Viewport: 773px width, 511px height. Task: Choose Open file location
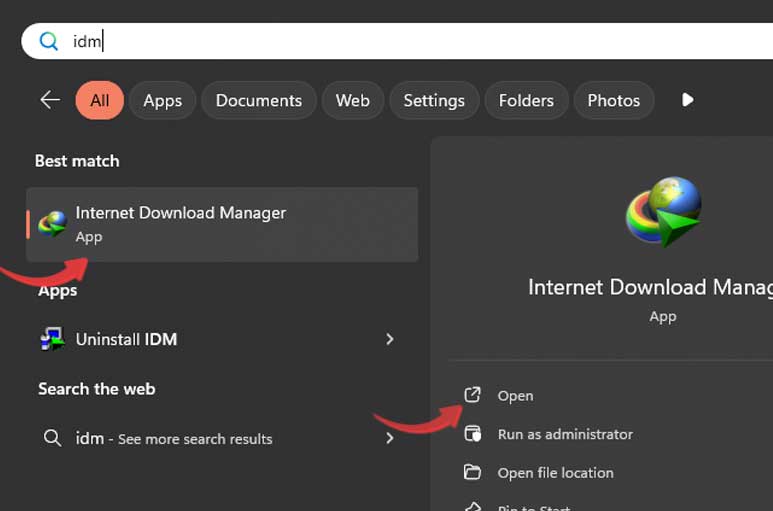(x=556, y=473)
